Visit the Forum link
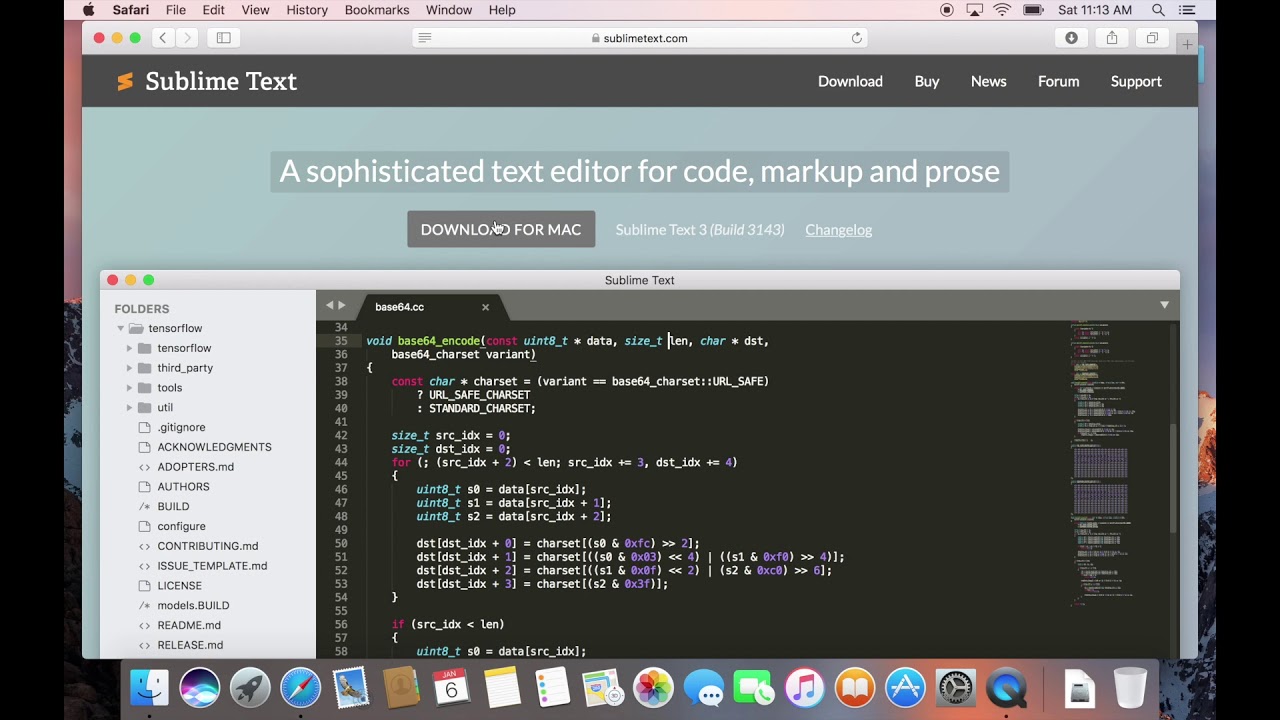The image size is (1280, 720). point(1059,81)
